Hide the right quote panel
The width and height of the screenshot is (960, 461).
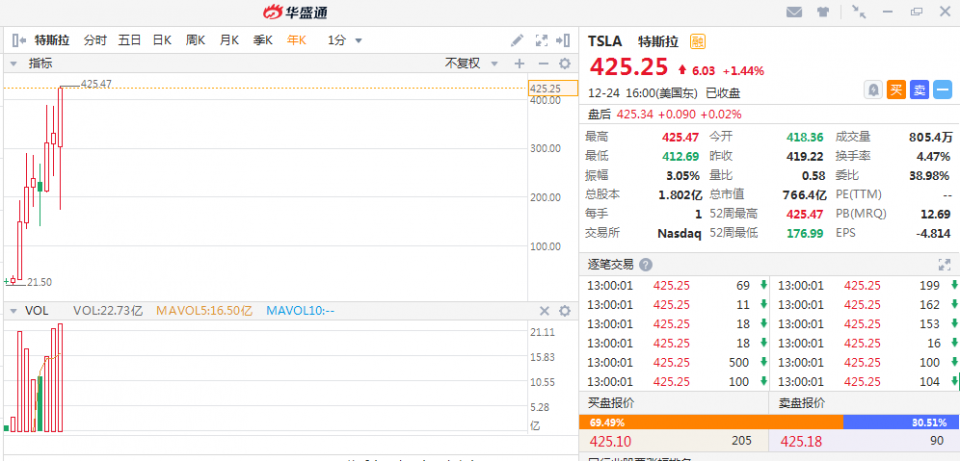tap(565, 41)
